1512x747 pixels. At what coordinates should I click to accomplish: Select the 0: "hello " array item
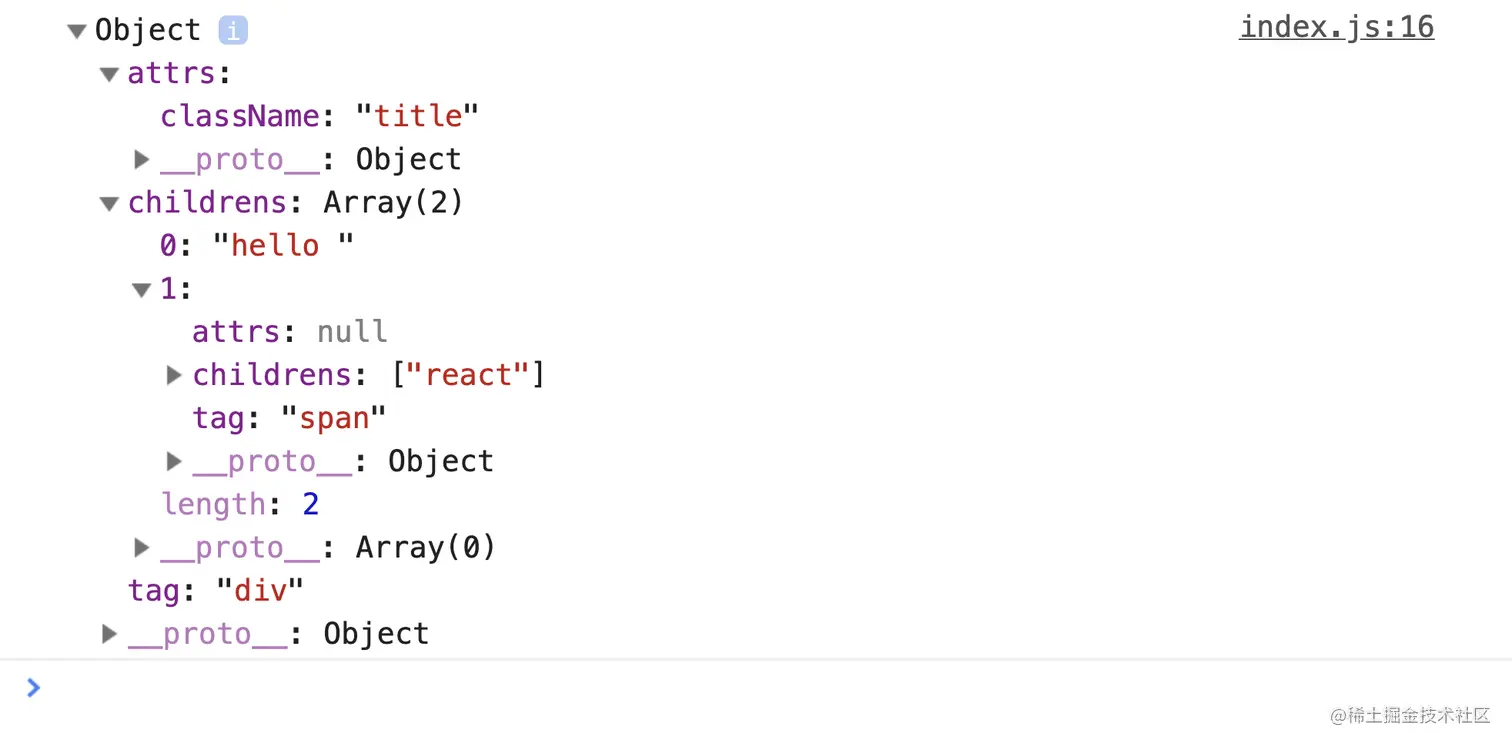pyautogui.click(x=257, y=246)
